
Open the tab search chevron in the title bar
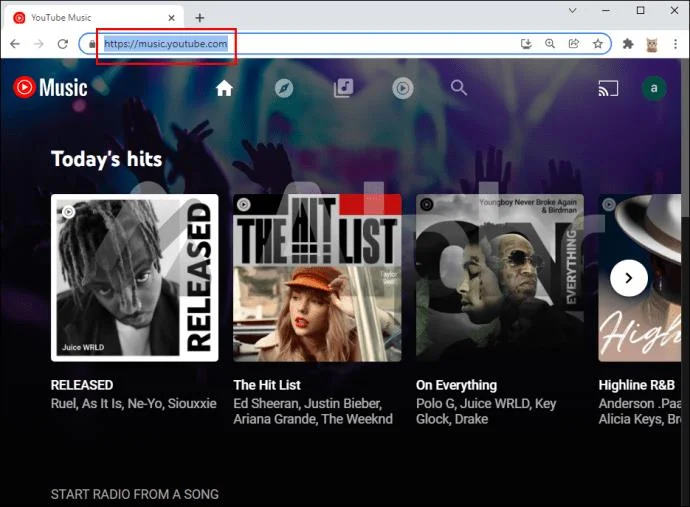click(x=572, y=10)
